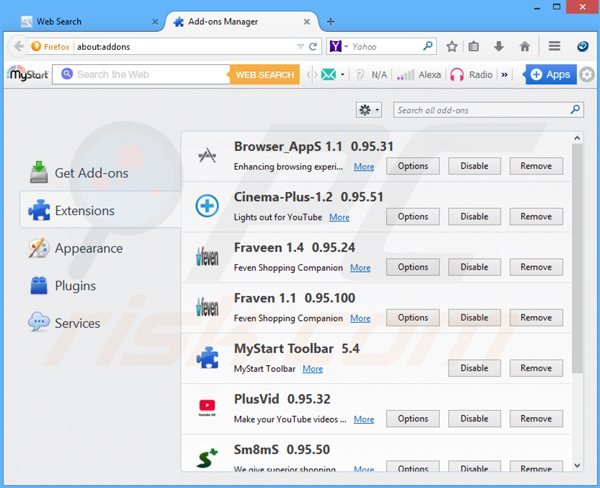
Task: Click the PlusVid YouTube icon
Action: click(x=207, y=407)
